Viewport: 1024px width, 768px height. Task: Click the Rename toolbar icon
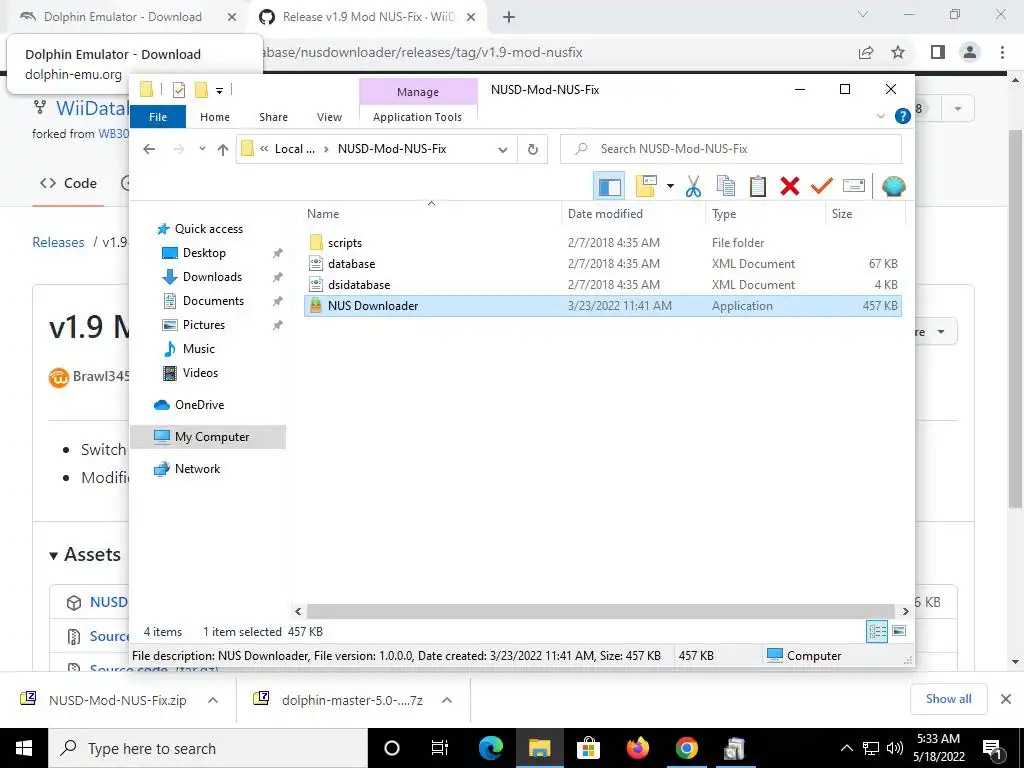tap(854, 187)
